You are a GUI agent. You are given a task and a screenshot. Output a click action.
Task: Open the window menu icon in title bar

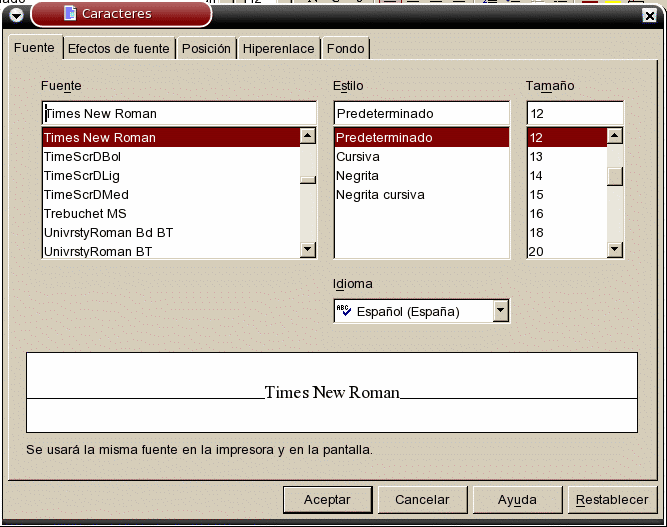point(16,14)
